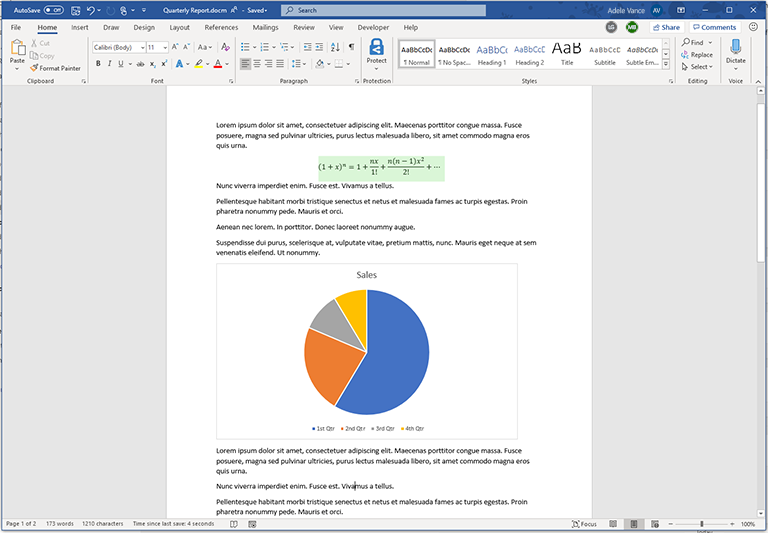Click the Undo arrow icon
This screenshot has width=768, height=533.
click(x=91, y=10)
